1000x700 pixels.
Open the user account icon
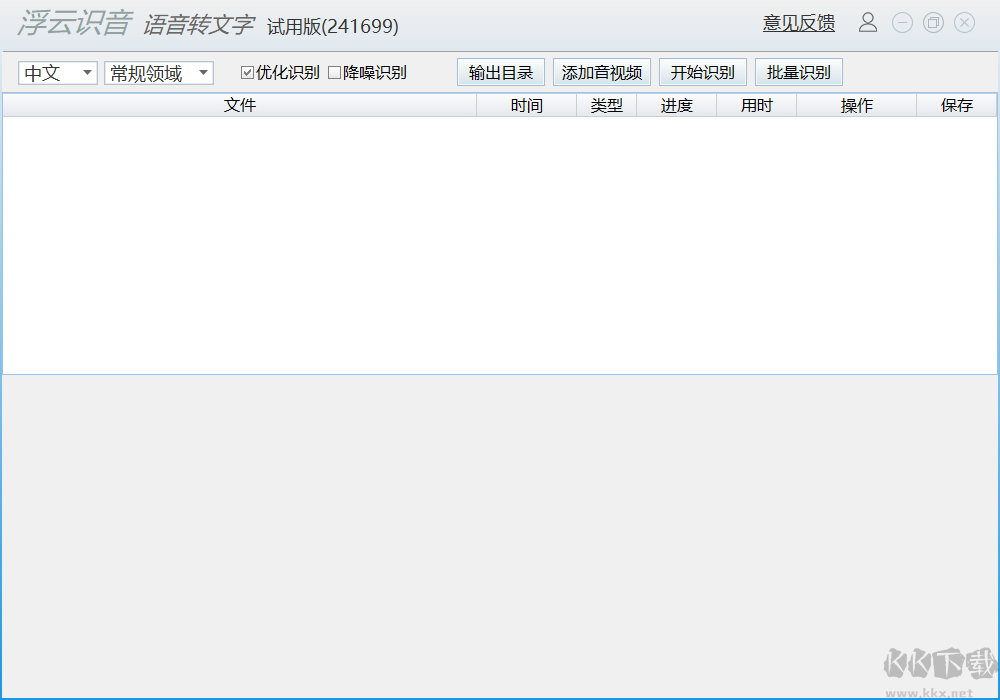pos(867,22)
